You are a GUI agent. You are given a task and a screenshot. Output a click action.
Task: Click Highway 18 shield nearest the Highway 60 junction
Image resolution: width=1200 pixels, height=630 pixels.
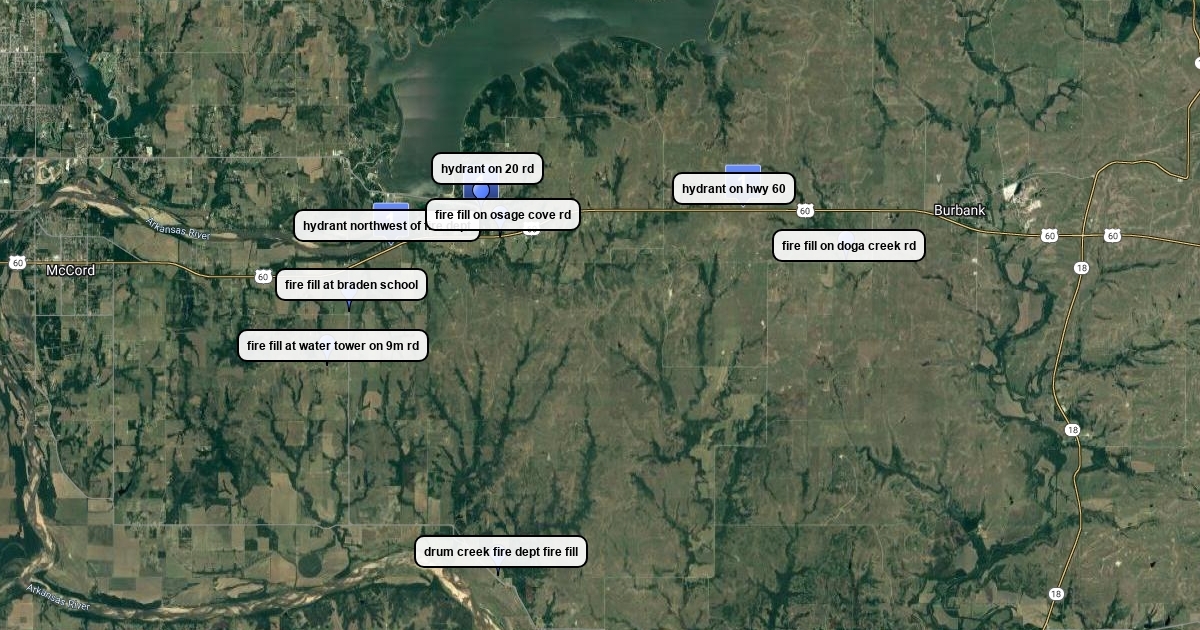point(1082,268)
